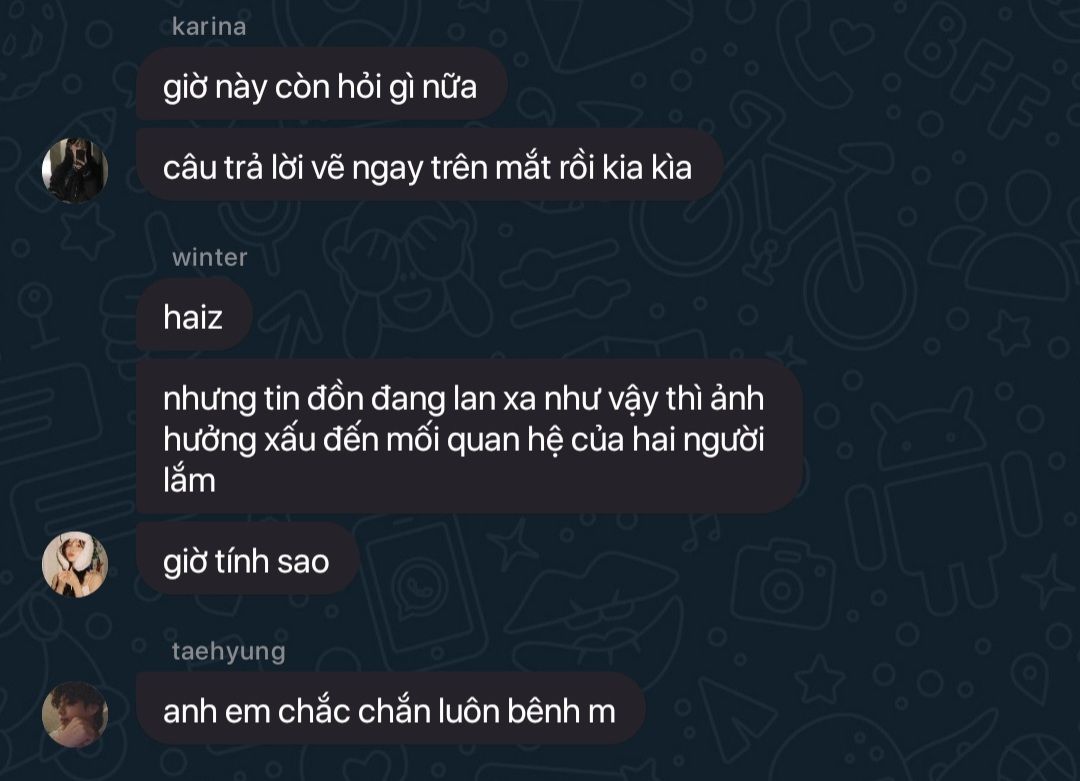Select message 'anh em chắc chắn luôn bênh m'
The image size is (1080, 781).
(x=391, y=709)
